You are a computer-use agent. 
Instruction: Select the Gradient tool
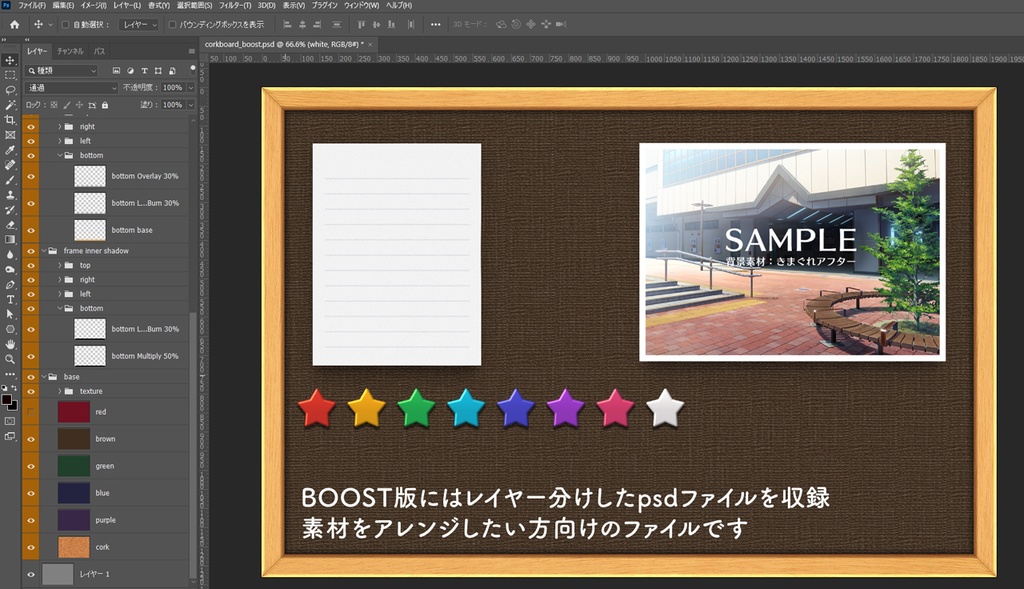(x=10, y=240)
